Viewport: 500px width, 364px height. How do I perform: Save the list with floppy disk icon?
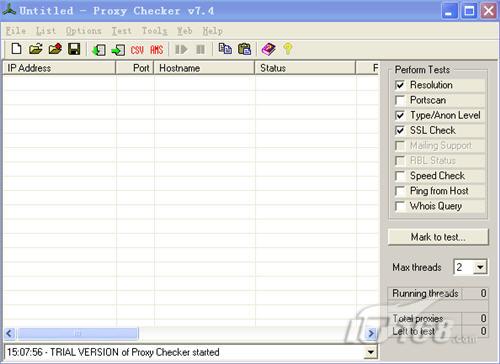74,49
